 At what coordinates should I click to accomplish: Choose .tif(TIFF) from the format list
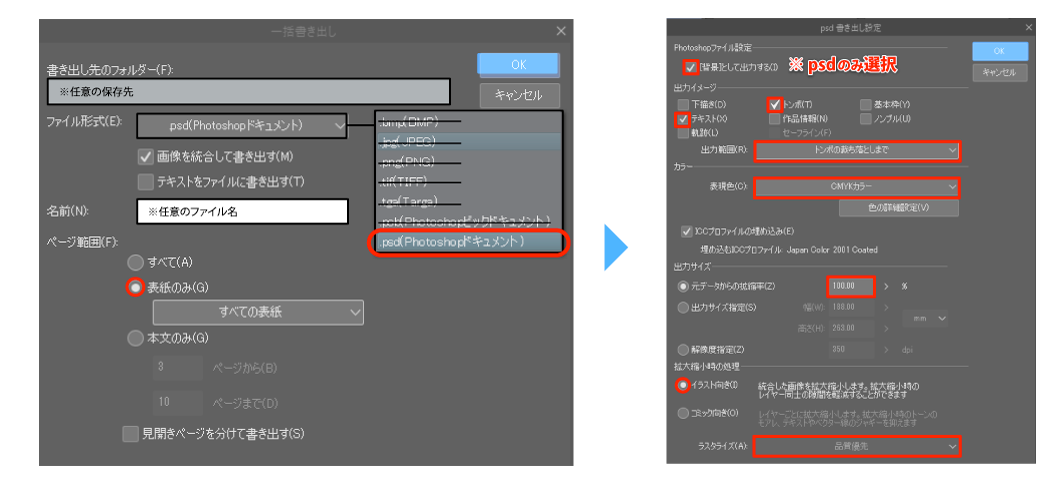(x=468, y=181)
